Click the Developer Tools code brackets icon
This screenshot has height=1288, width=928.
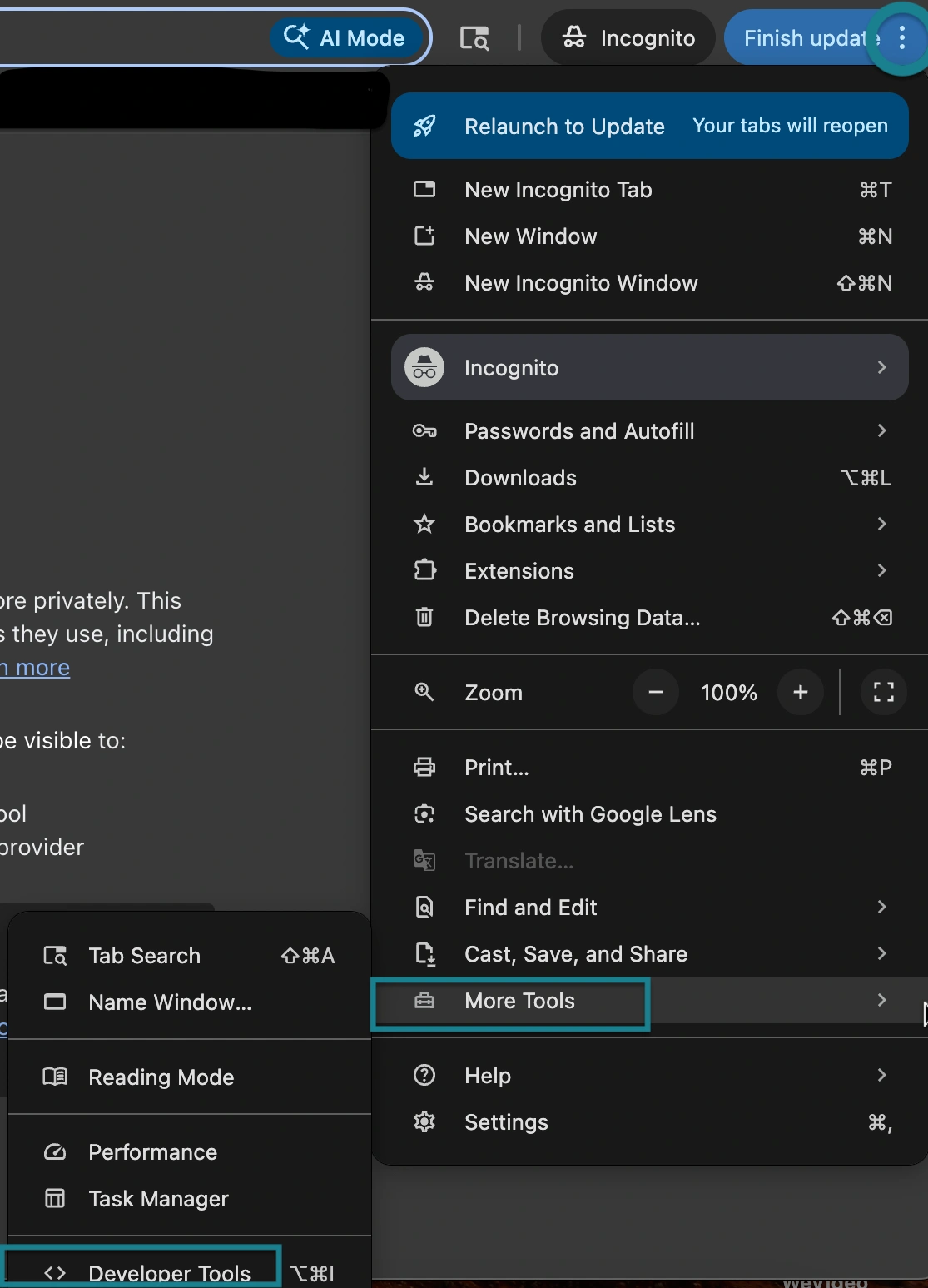coord(55,1273)
